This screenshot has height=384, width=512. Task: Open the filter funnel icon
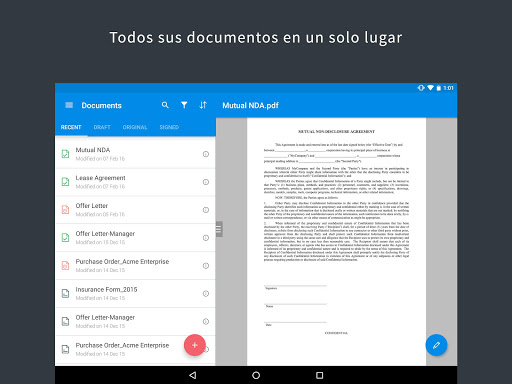[x=184, y=105]
